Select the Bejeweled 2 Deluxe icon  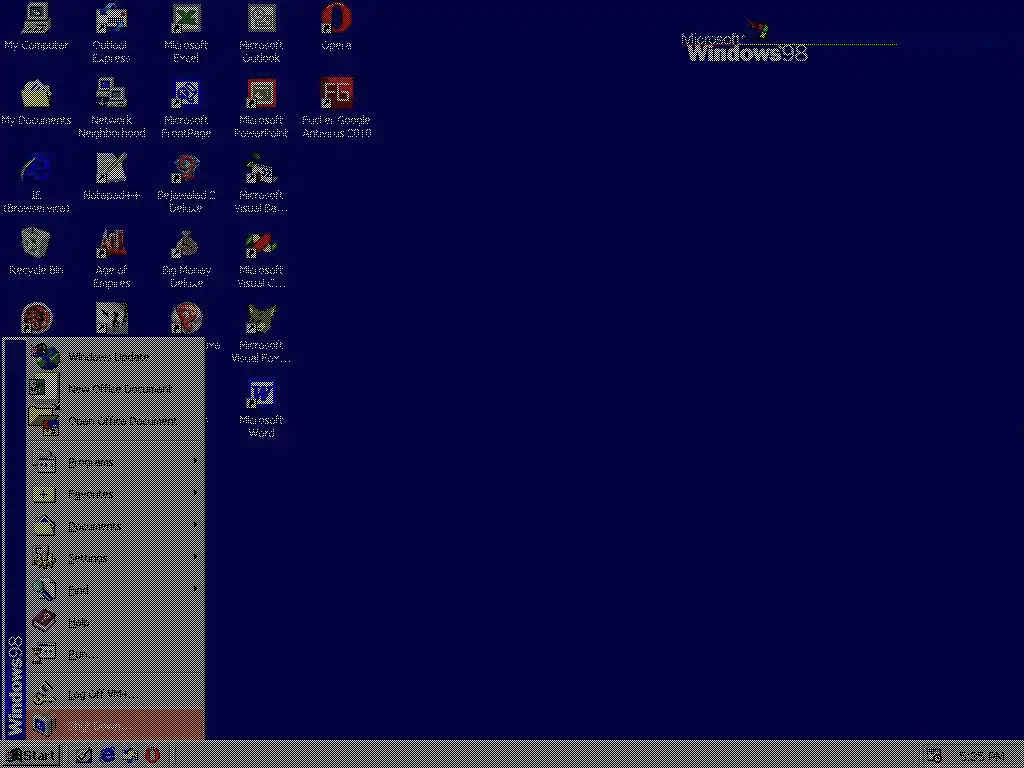coord(186,184)
